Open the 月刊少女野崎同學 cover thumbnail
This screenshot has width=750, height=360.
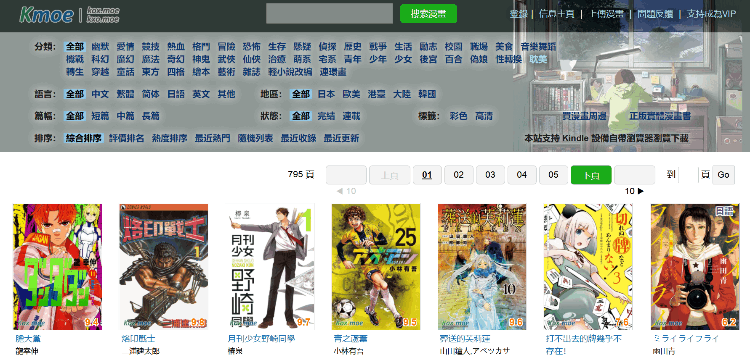coord(270,267)
